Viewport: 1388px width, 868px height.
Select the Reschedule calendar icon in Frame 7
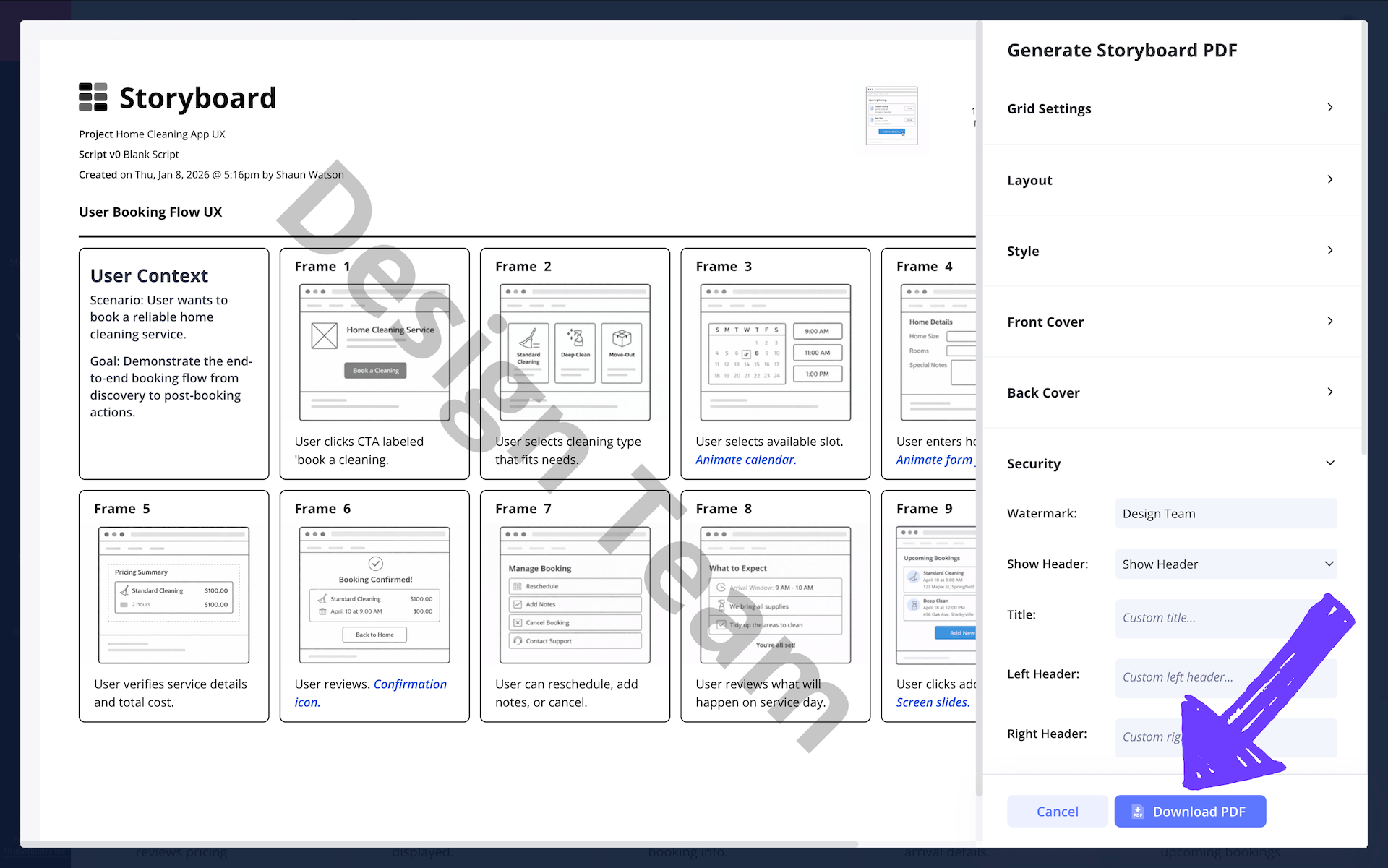pos(517,586)
